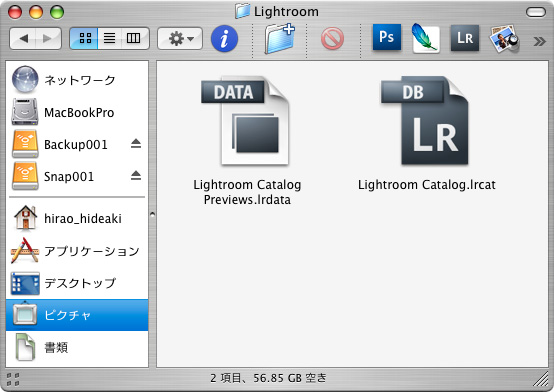This screenshot has width=554, height=392.
Task: Switch to icon view mode
Action: pos(84,38)
